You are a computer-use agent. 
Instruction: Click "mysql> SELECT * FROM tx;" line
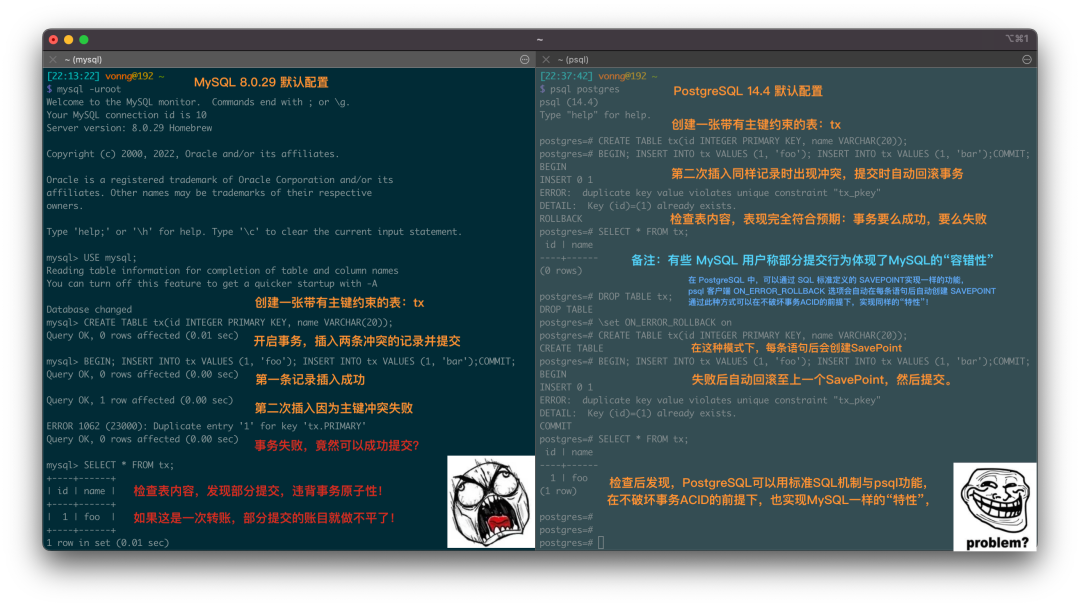[x=110, y=465]
